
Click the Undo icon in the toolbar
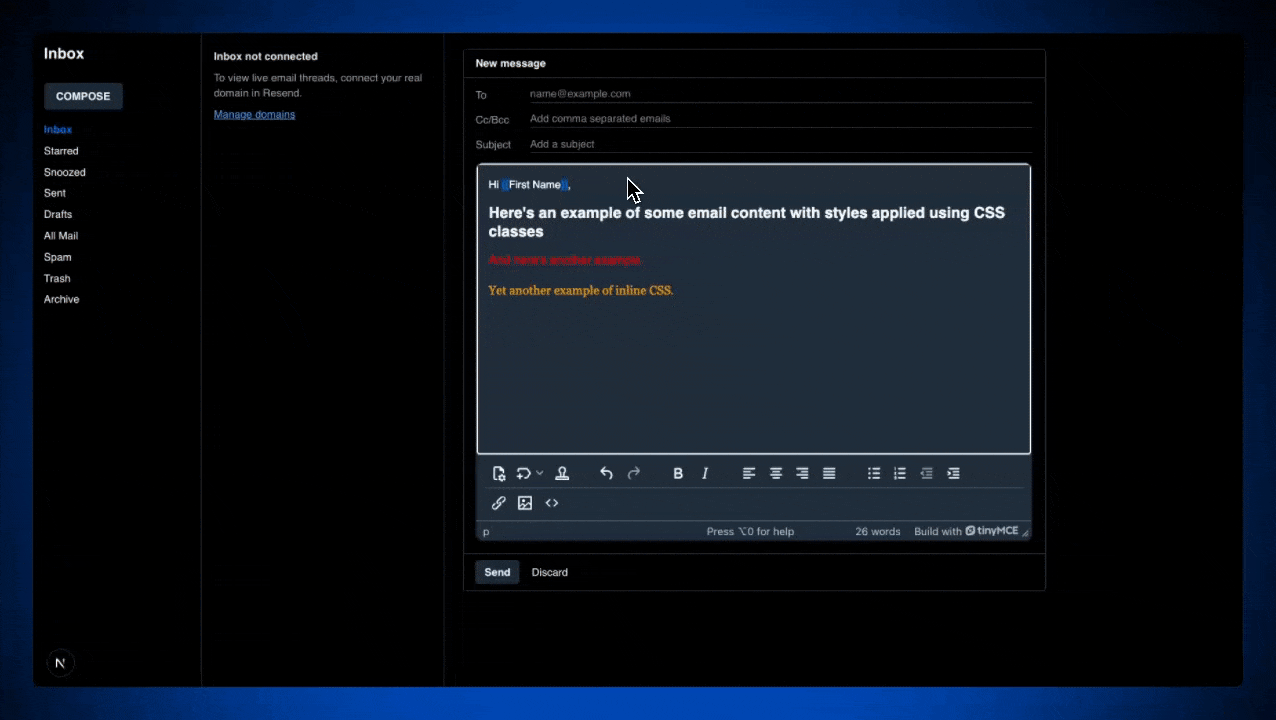(606, 473)
